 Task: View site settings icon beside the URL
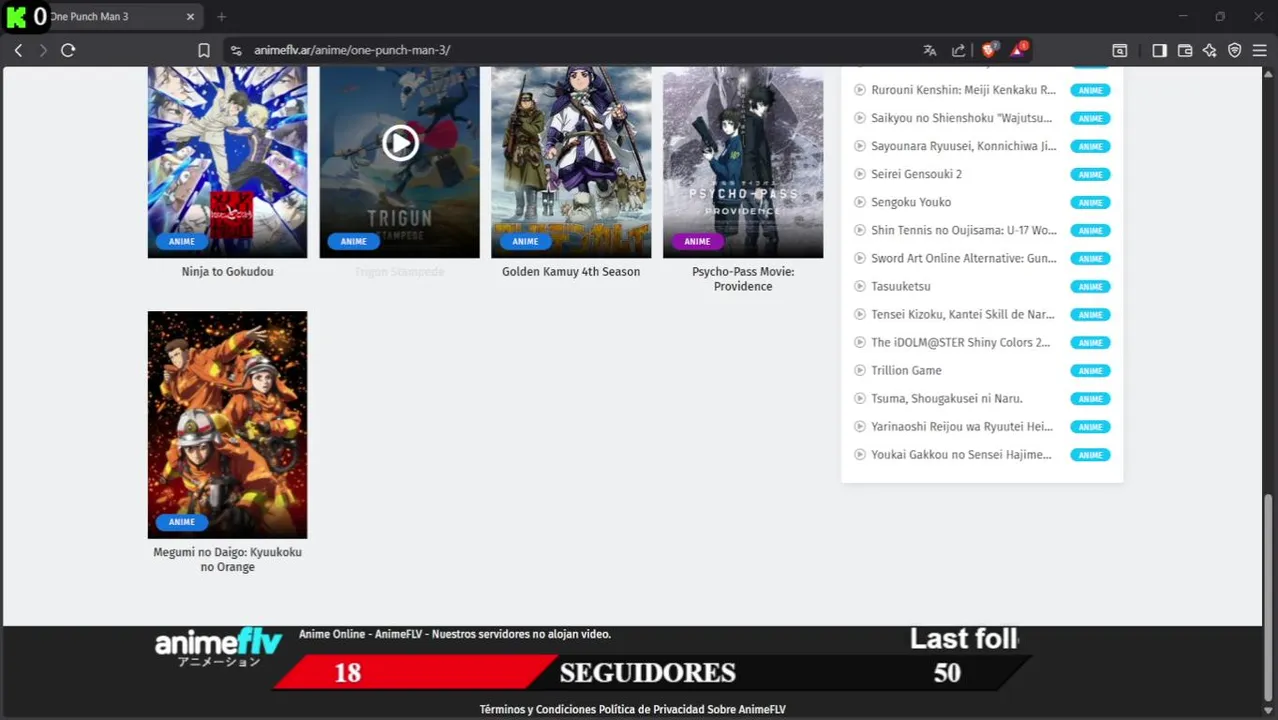click(x=236, y=50)
